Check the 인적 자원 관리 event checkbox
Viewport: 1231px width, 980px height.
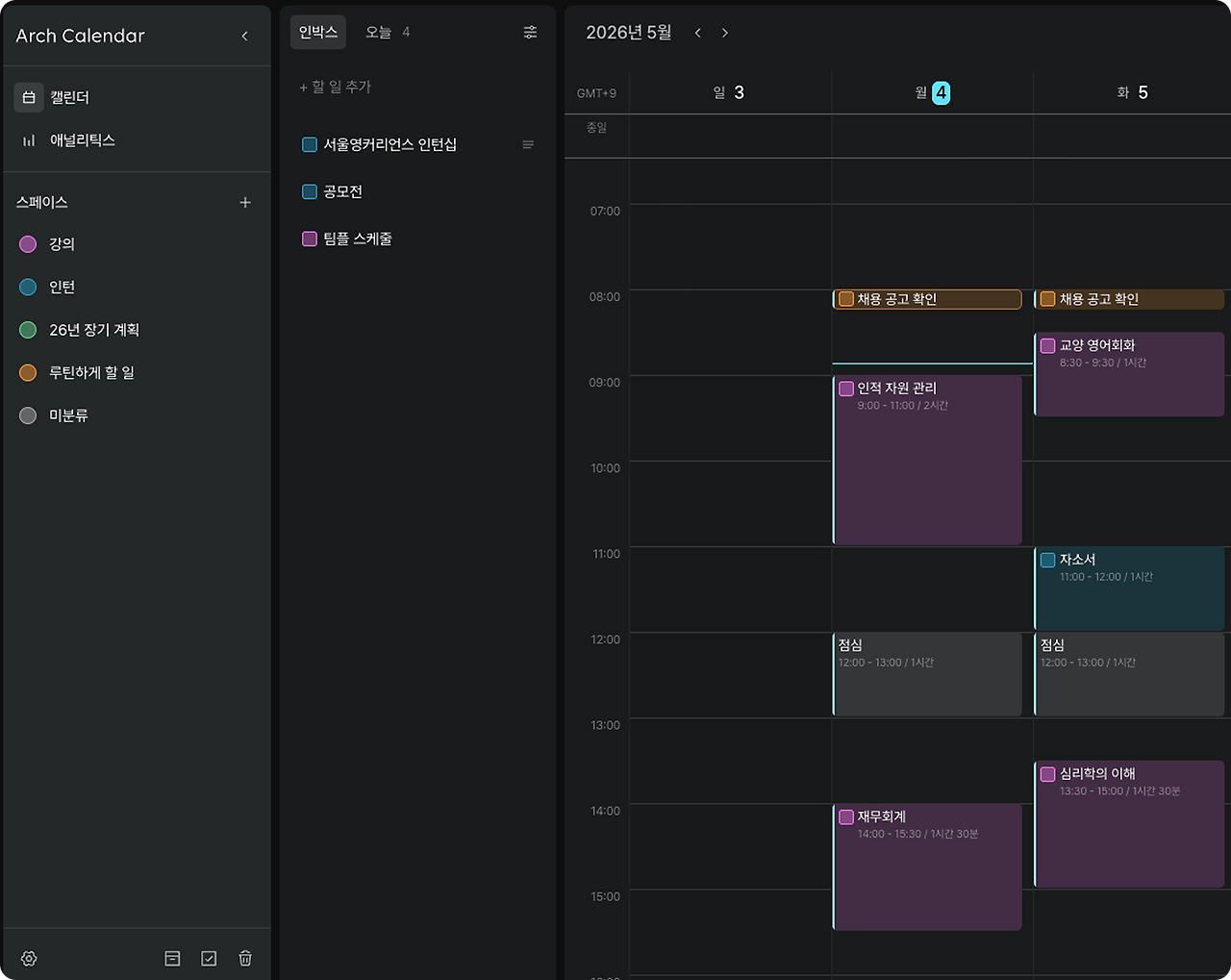(846, 389)
